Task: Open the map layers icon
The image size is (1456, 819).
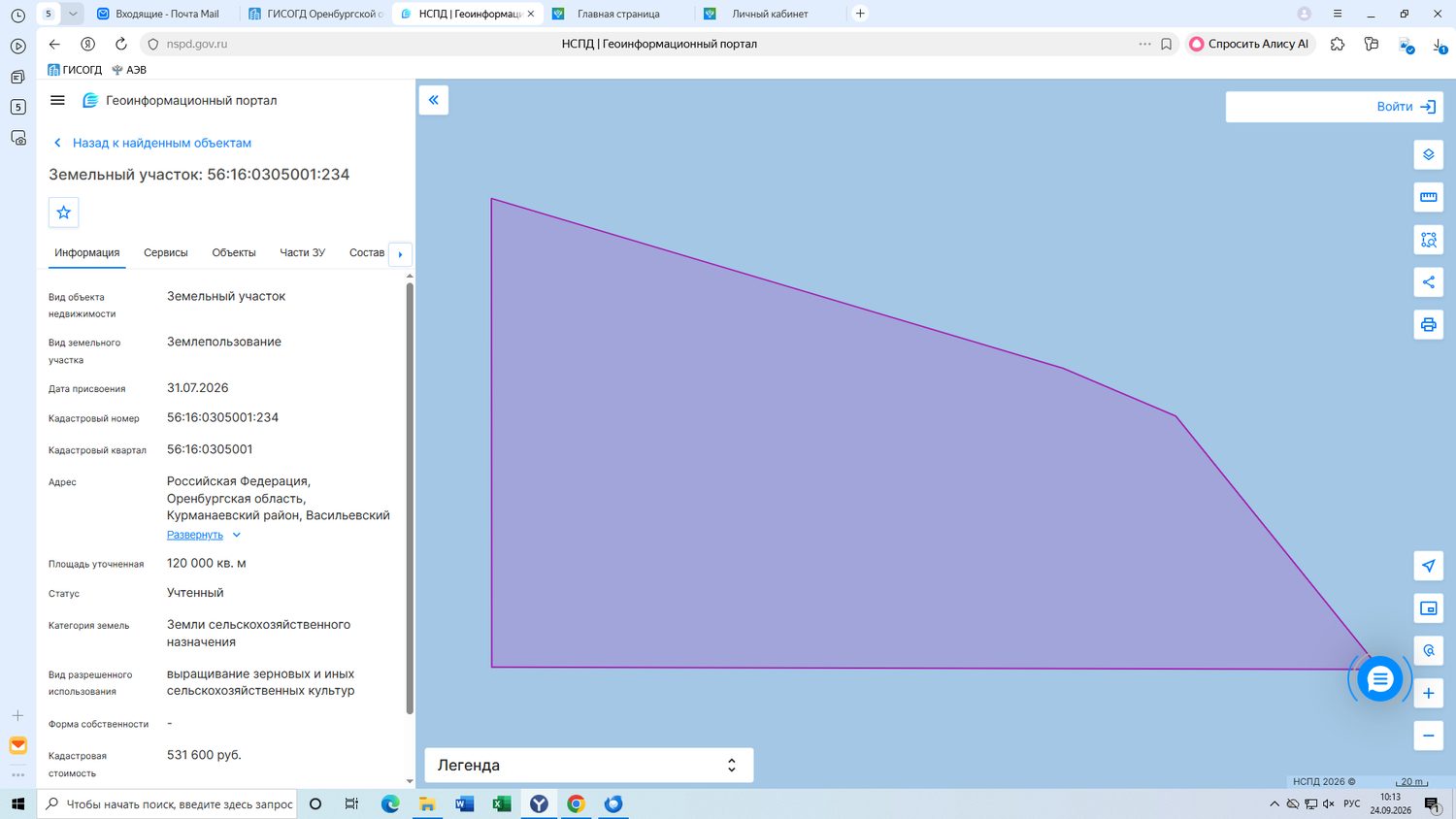Action: 1428,155
